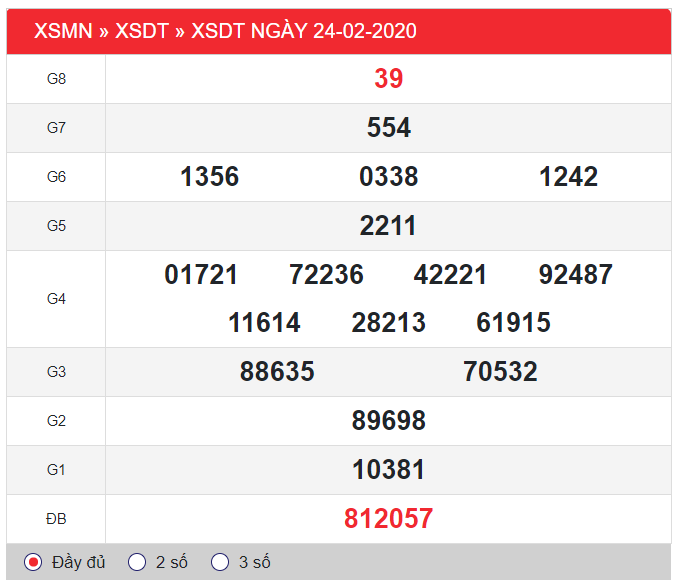
Task: Choose the '3 số' radio option
Action: [221, 562]
